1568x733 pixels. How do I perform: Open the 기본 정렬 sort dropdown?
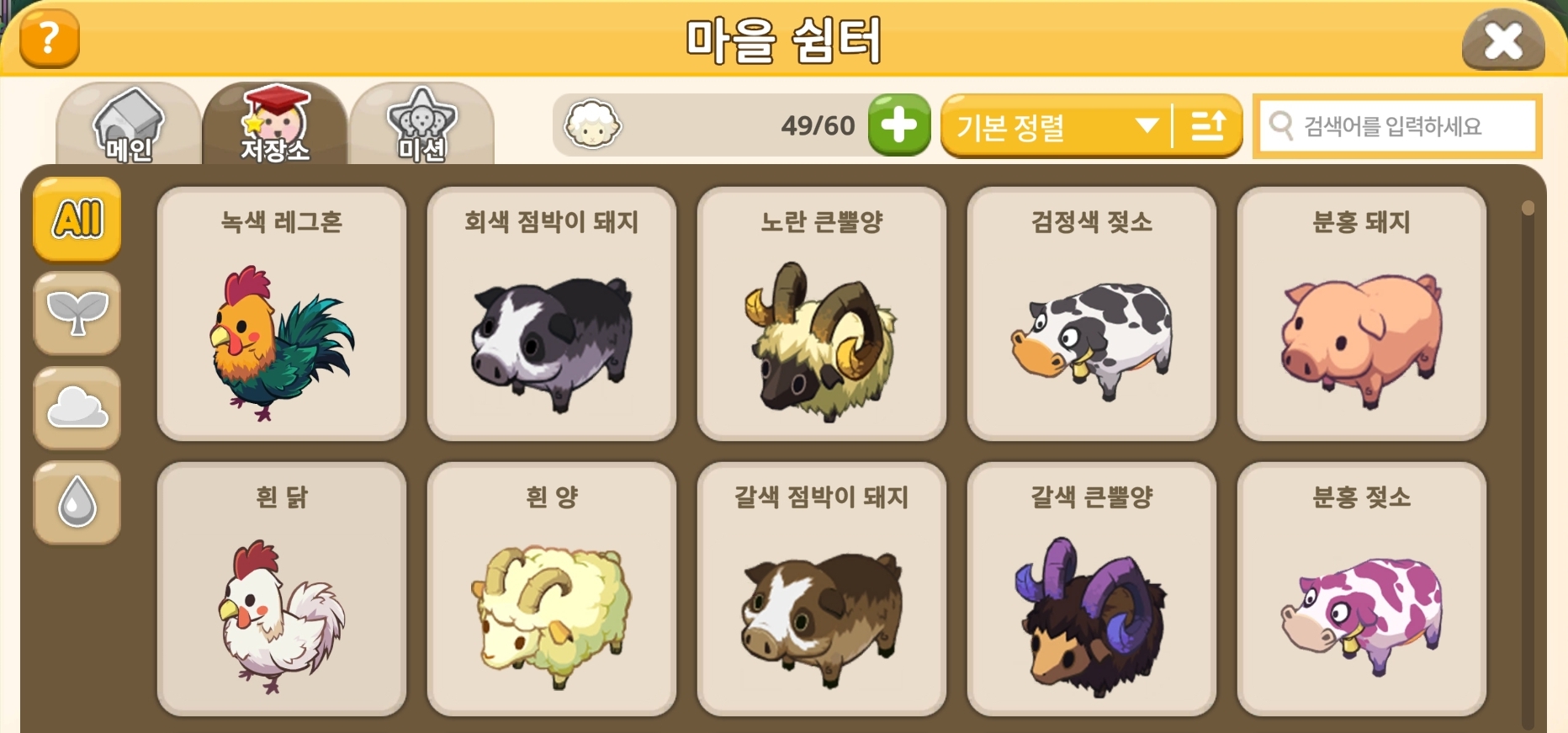click(x=1056, y=126)
